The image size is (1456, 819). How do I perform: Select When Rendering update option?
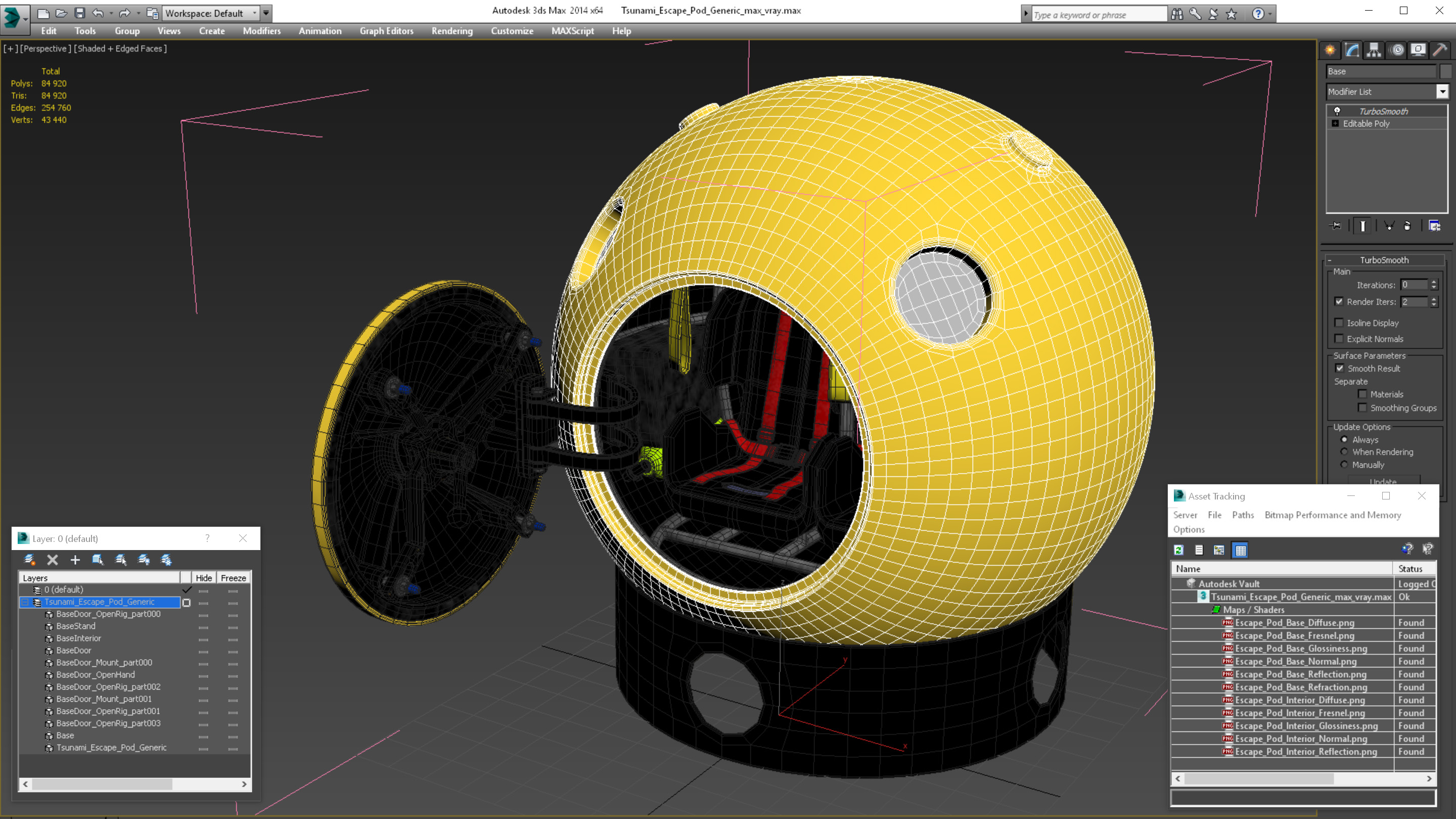[1344, 451]
